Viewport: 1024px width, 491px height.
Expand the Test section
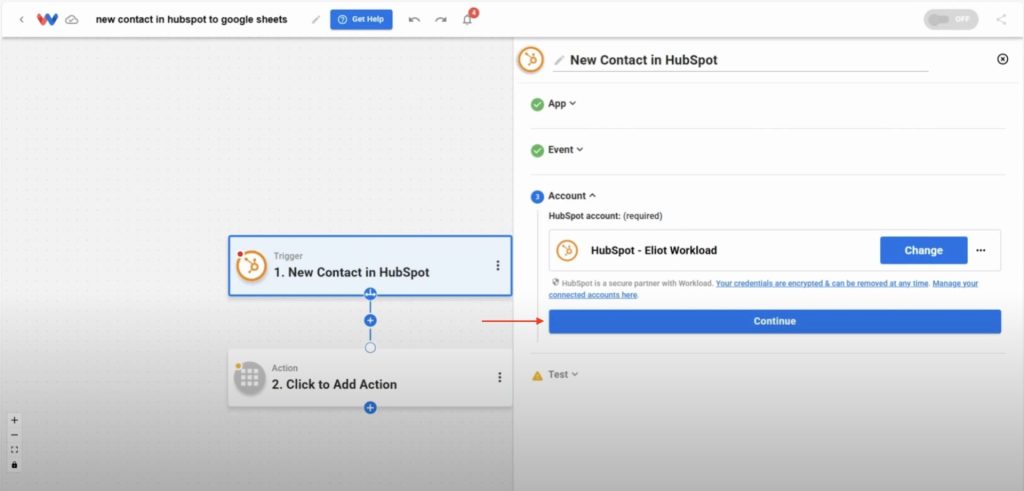(563, 375)
